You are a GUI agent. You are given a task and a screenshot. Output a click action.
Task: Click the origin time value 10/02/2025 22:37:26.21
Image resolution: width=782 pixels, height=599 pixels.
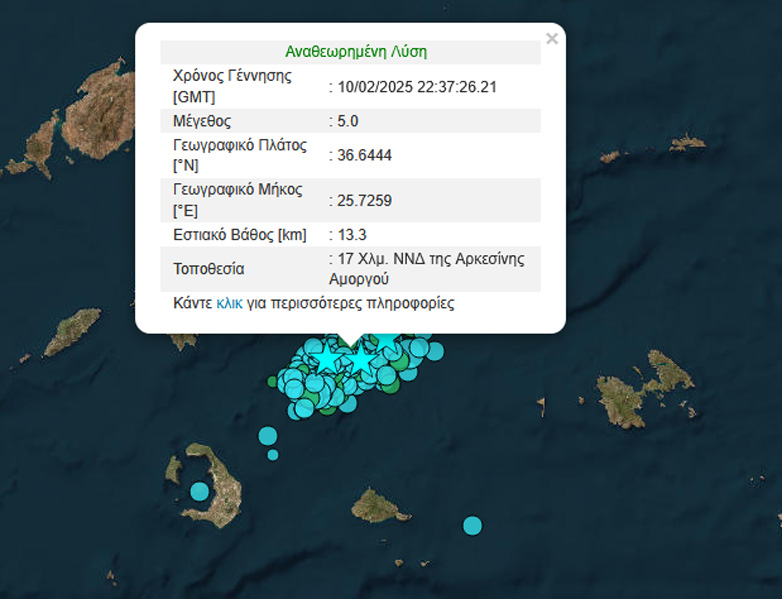click(x=415, y=87)
